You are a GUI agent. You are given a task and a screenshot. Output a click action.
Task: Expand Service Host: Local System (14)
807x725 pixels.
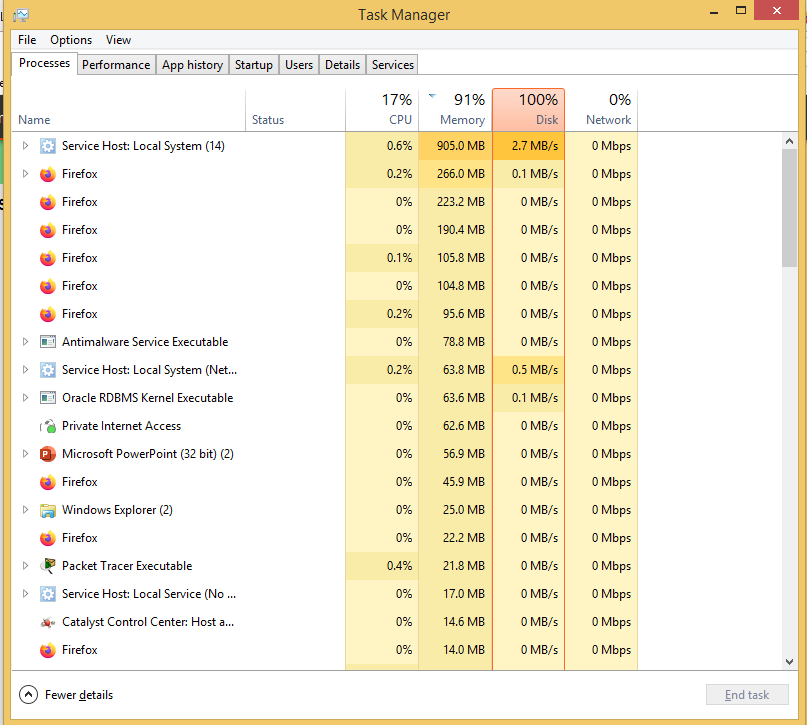(x=25, y=146)
